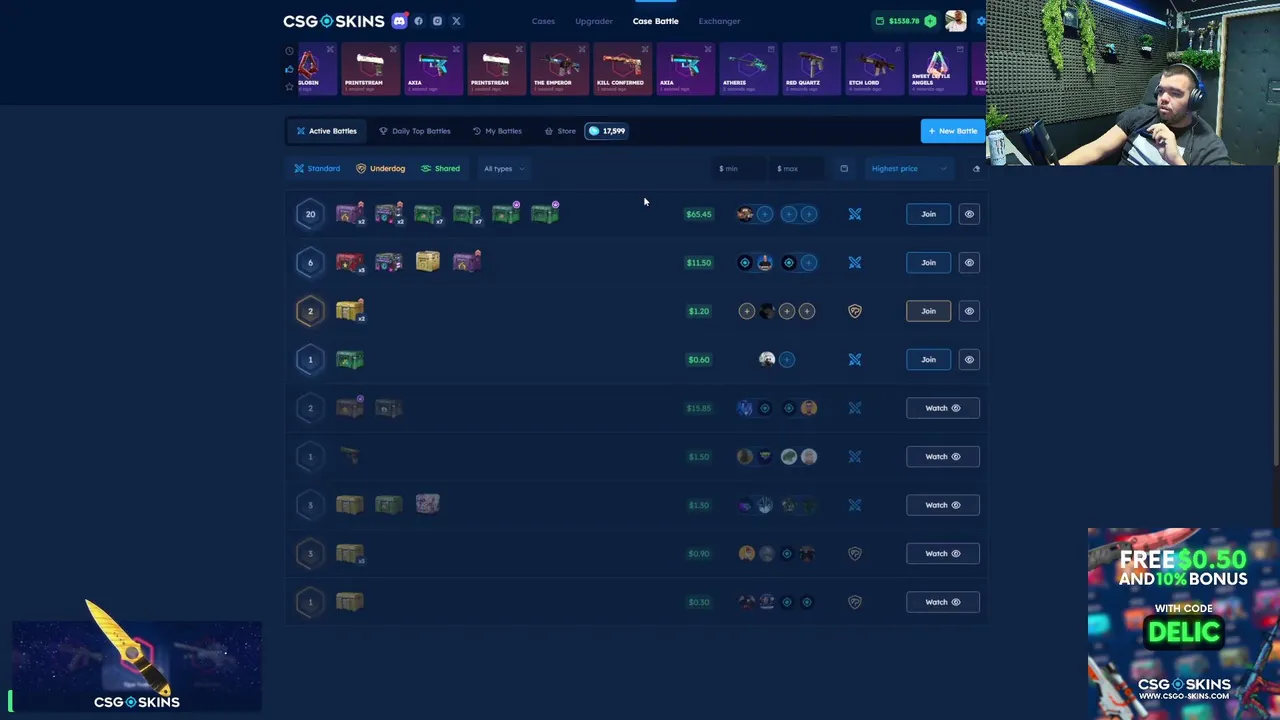Join the $11.50 battle

[x=929, y=263]
